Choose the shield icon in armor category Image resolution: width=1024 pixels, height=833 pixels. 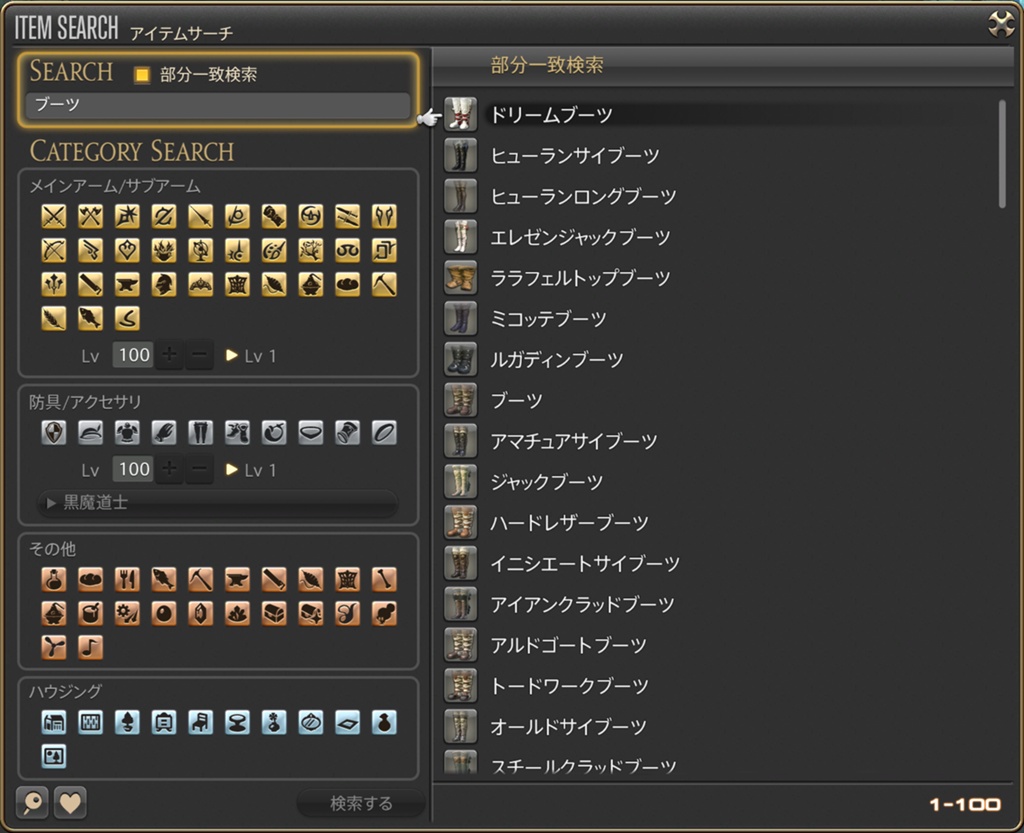click(54, 432)
